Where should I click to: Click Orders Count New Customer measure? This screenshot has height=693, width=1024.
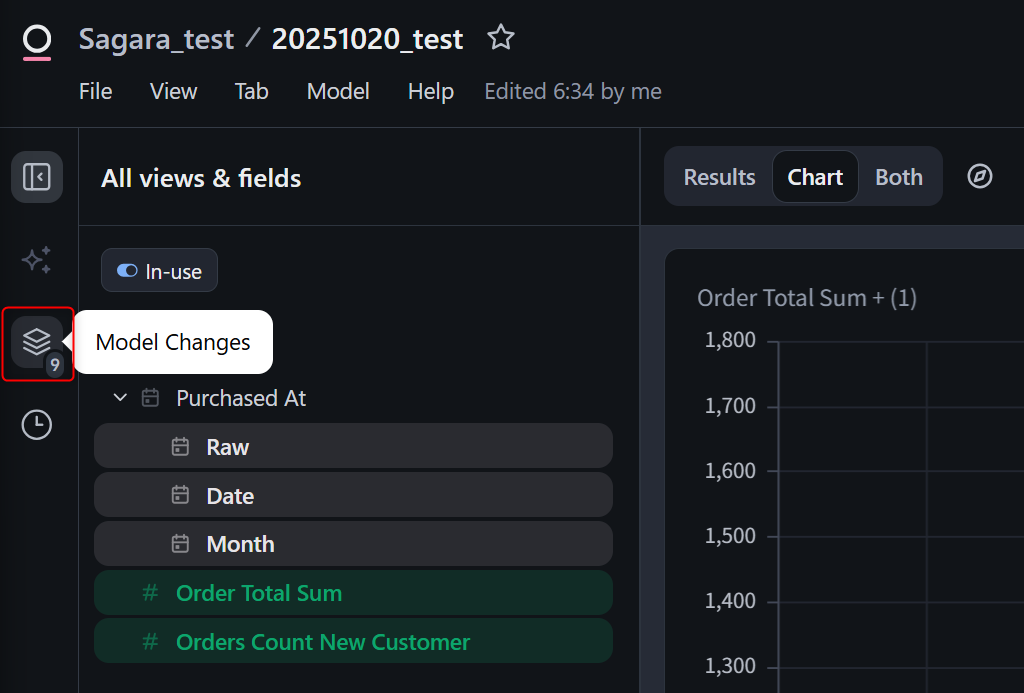(x=322, y=642)
